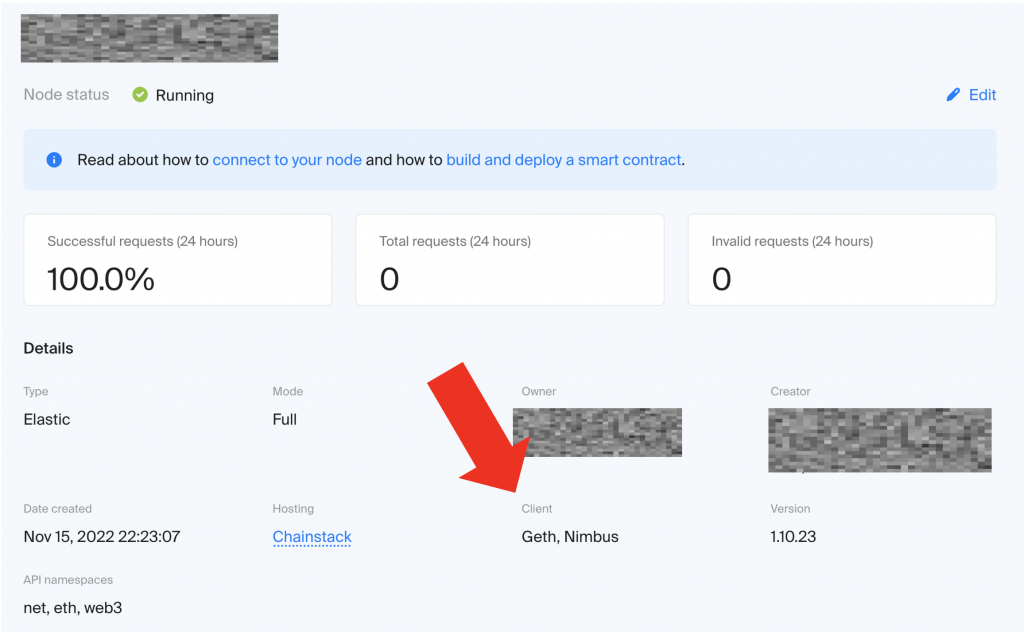This screenshot has width=1024, height=632.
Task: Open the 'connect to your node' link
Action: click(x=287, y=160)
